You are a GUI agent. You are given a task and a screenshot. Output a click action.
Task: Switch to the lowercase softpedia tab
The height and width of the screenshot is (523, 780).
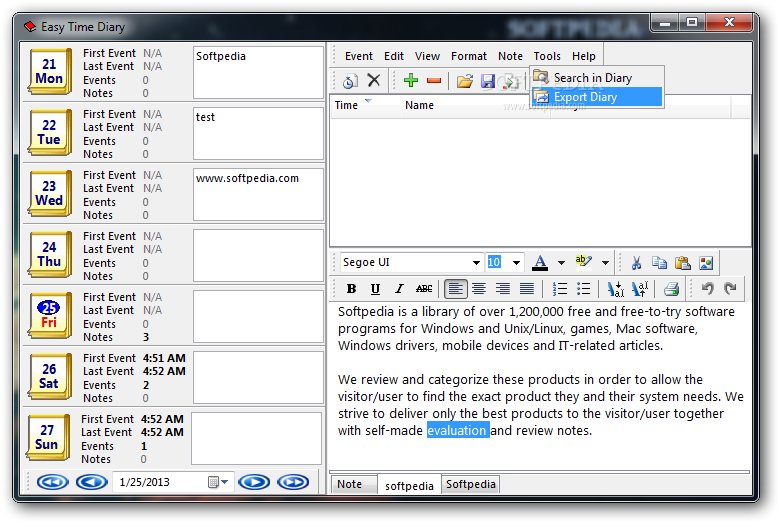pyautogui.click(x=409, y=485)
